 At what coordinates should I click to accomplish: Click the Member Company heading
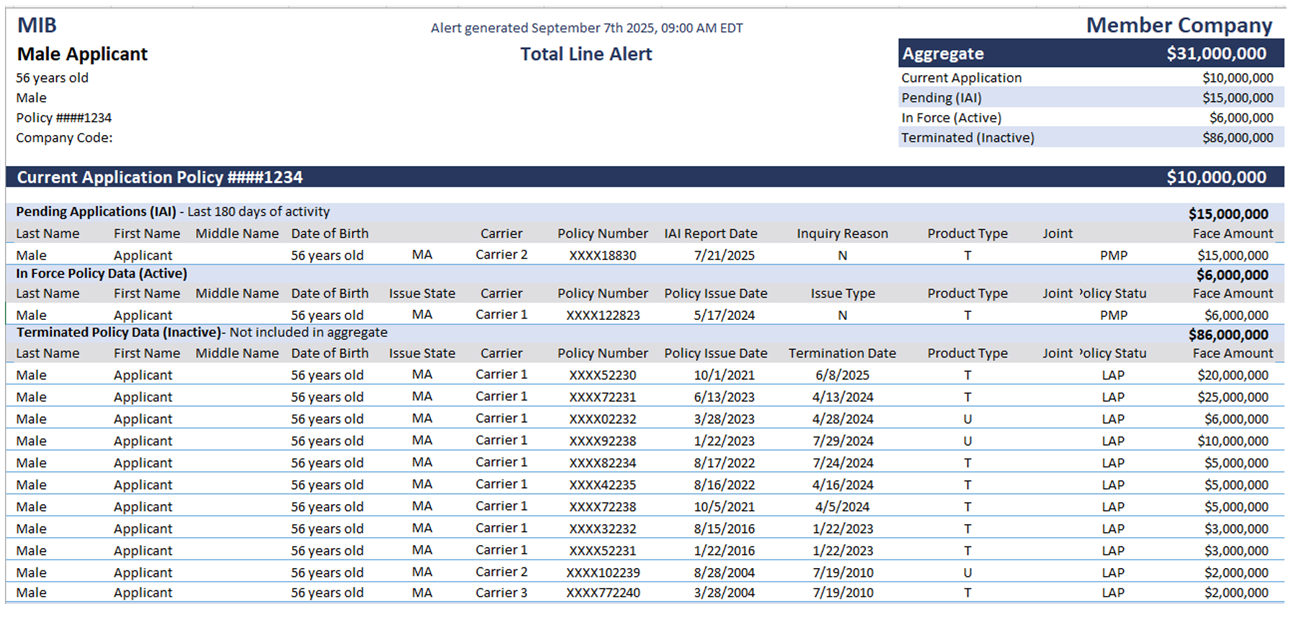click(1179, 26)
